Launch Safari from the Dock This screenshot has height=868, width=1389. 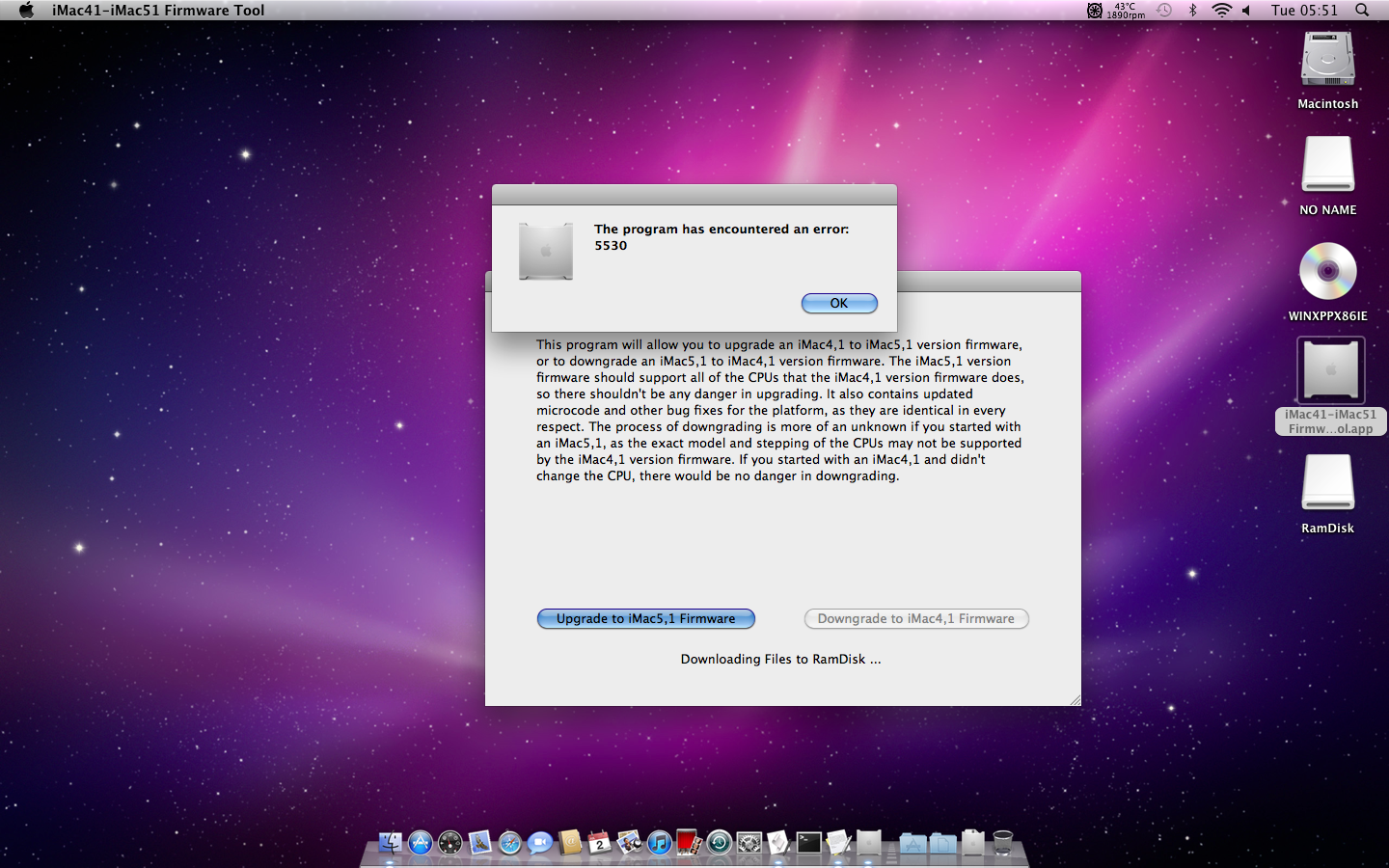(510, 842)
